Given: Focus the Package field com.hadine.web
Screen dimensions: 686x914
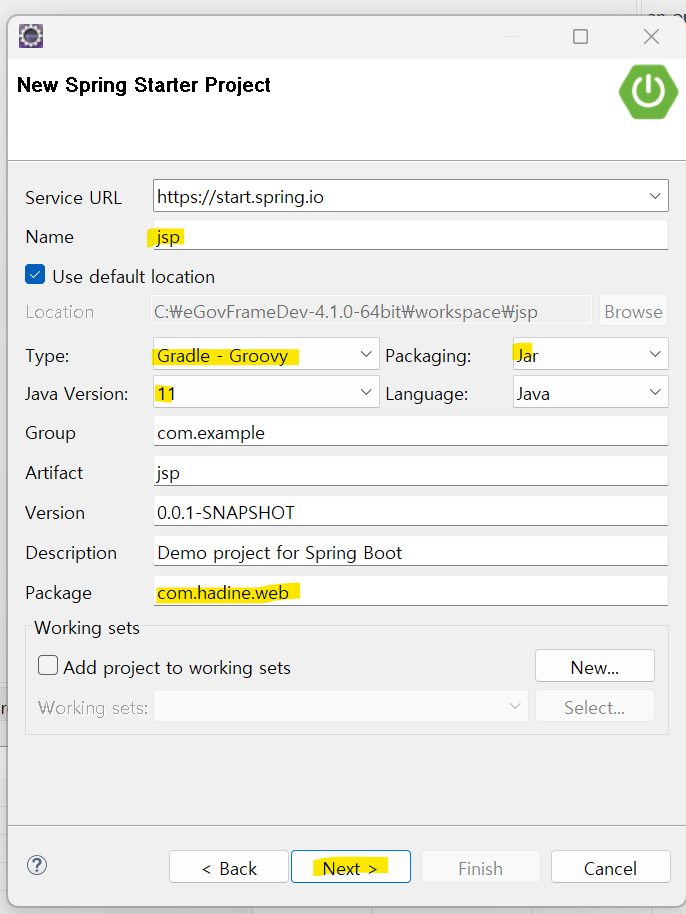Looking at the screenshot, I should [411, 591].
